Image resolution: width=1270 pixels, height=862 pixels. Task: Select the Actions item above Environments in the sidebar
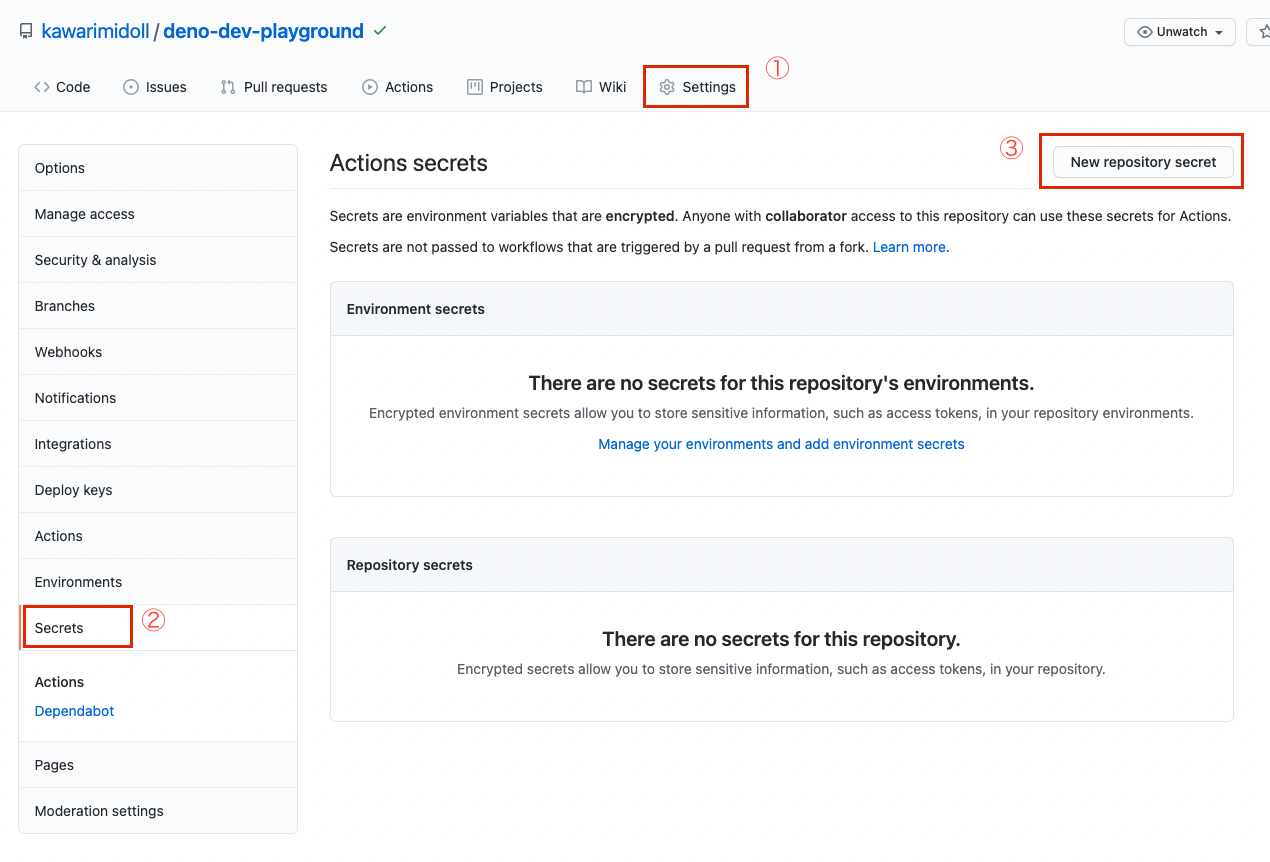coord(158,536)
